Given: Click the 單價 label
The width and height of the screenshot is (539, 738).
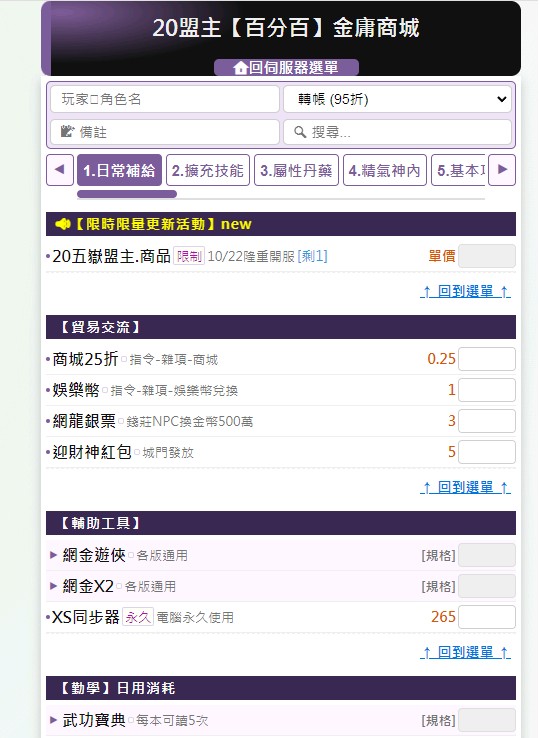Looking at the screenshot, I should [x=442, y=257].
